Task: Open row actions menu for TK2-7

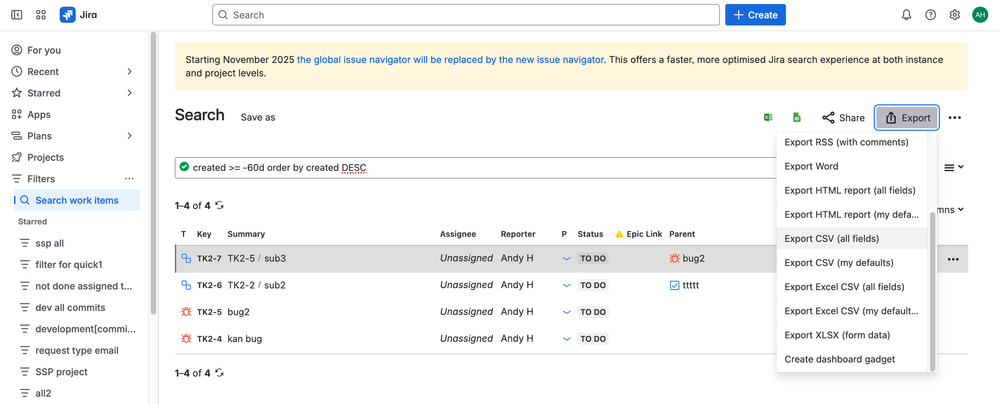Action: point(953,259)
